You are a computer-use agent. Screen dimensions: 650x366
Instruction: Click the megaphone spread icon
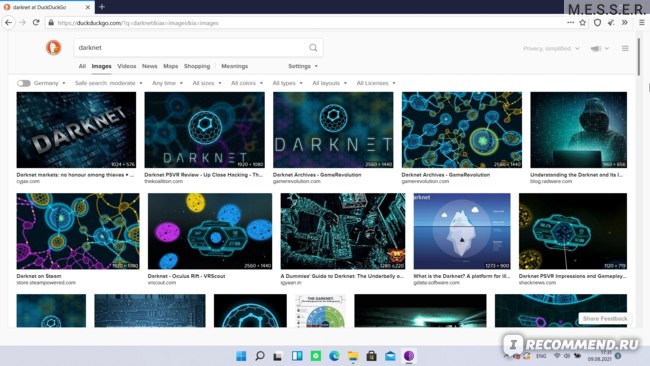(x=596, y=48)
